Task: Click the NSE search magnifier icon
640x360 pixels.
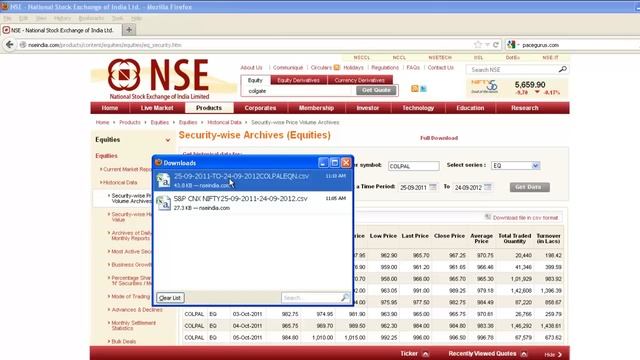Action: click(562, 69)
